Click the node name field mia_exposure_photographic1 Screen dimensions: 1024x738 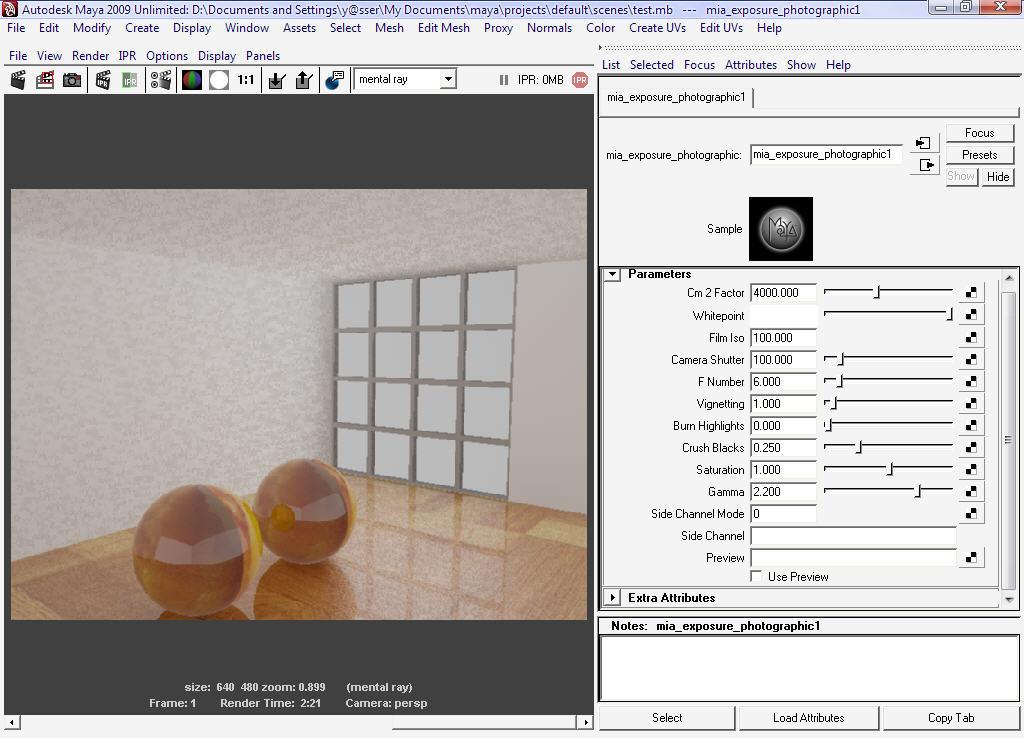826,155
